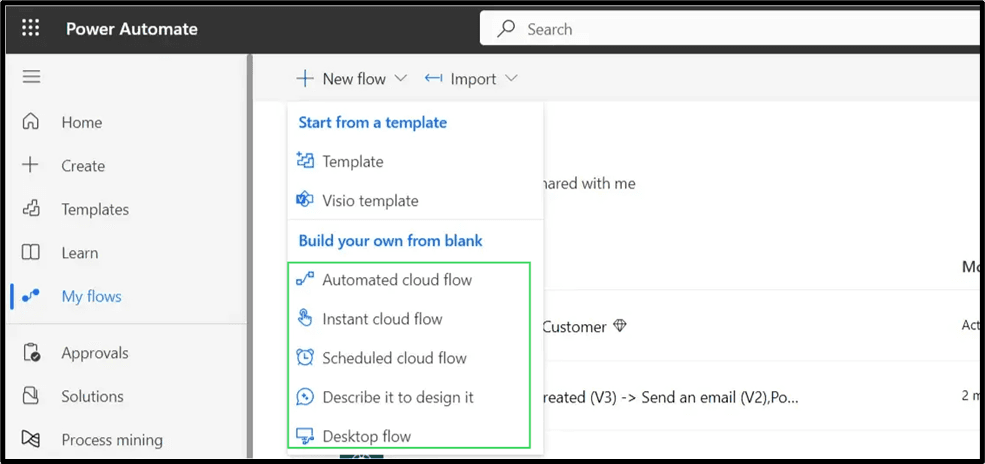Open My flows in the sidebar
This screenshot has height=464, width=985.
click(91, 296)
